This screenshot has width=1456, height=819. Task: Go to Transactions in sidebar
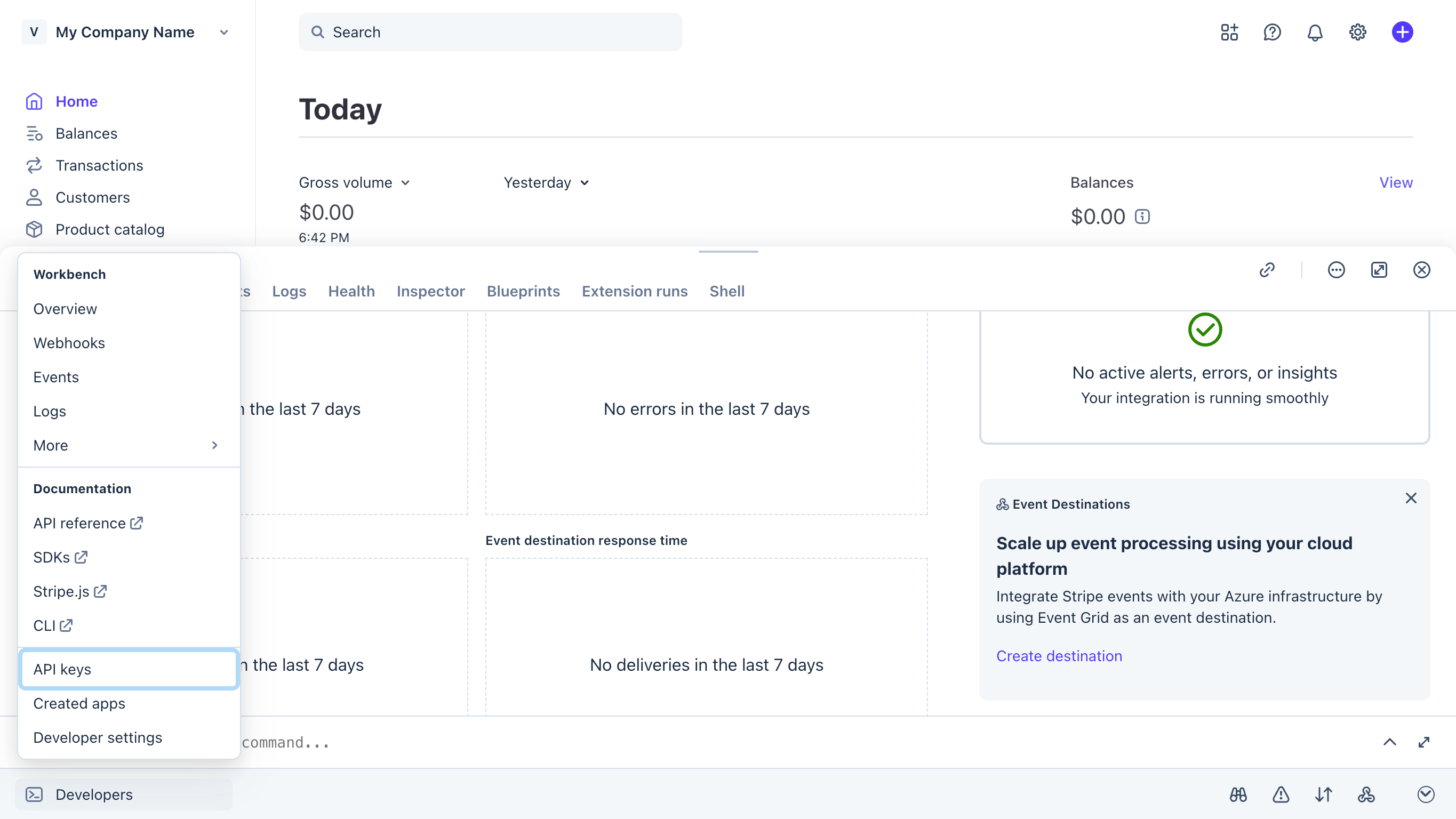[100, 165]
